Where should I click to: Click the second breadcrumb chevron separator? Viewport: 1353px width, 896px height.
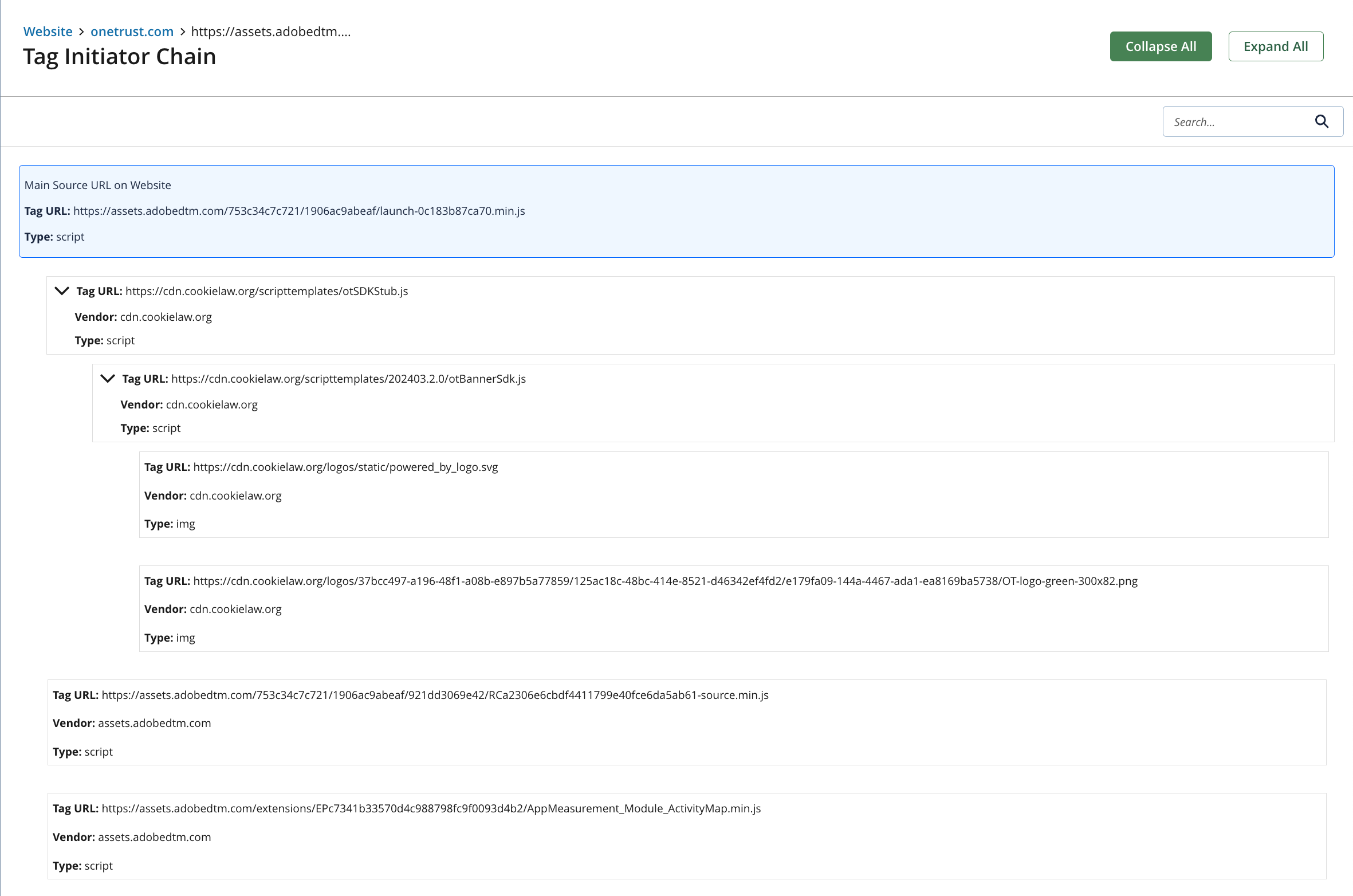point(182,32)
